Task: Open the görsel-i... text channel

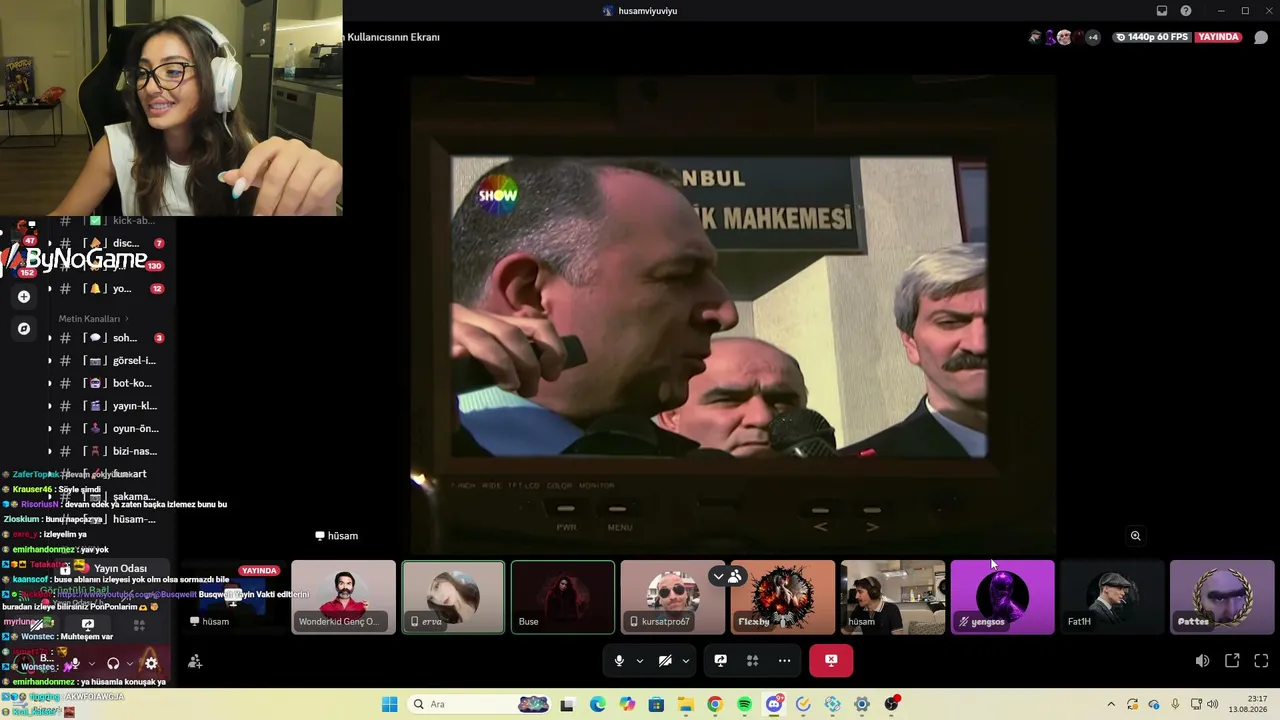Action: pos(108,360)
